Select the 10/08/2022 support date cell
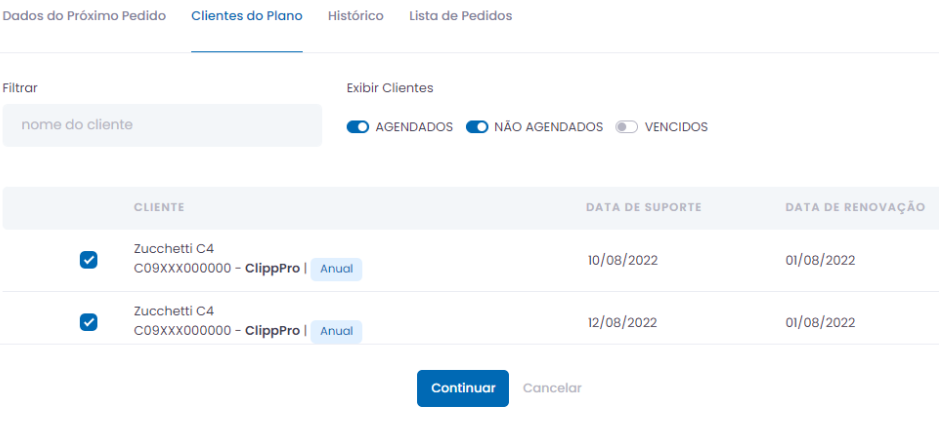Screen dimensions: 939x426 point(622,260)
